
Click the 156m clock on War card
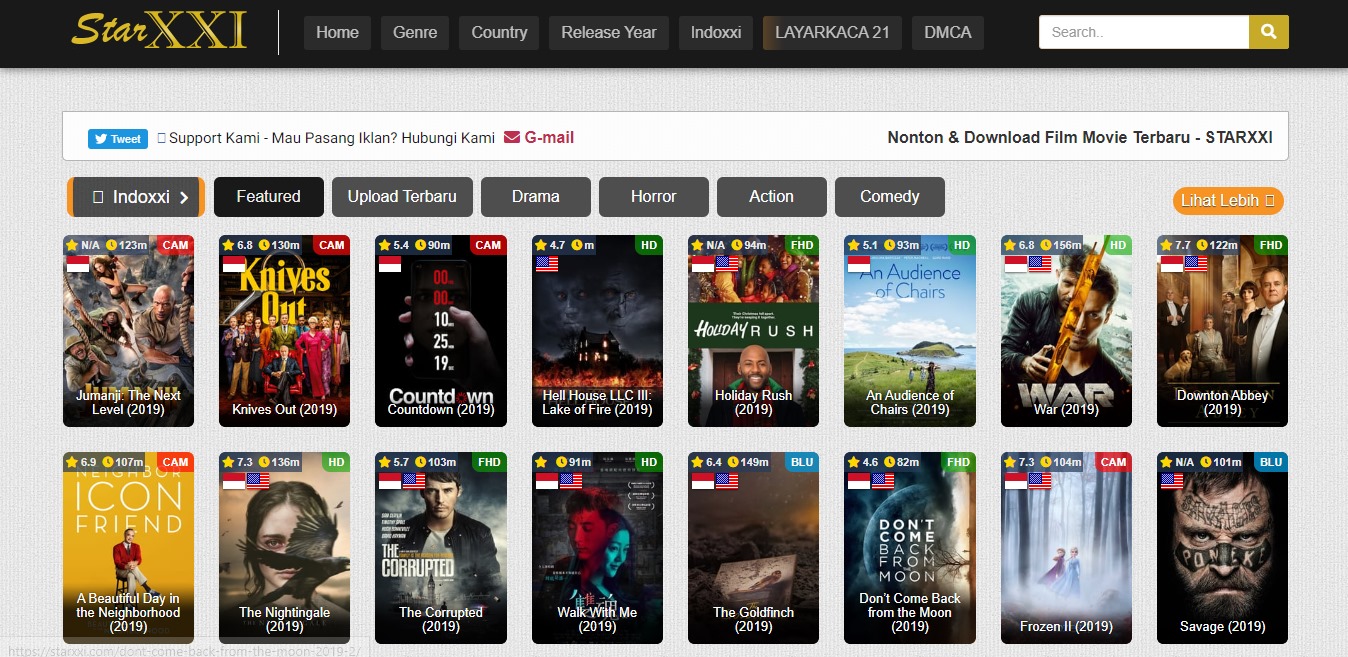(x=1061, y=245)
